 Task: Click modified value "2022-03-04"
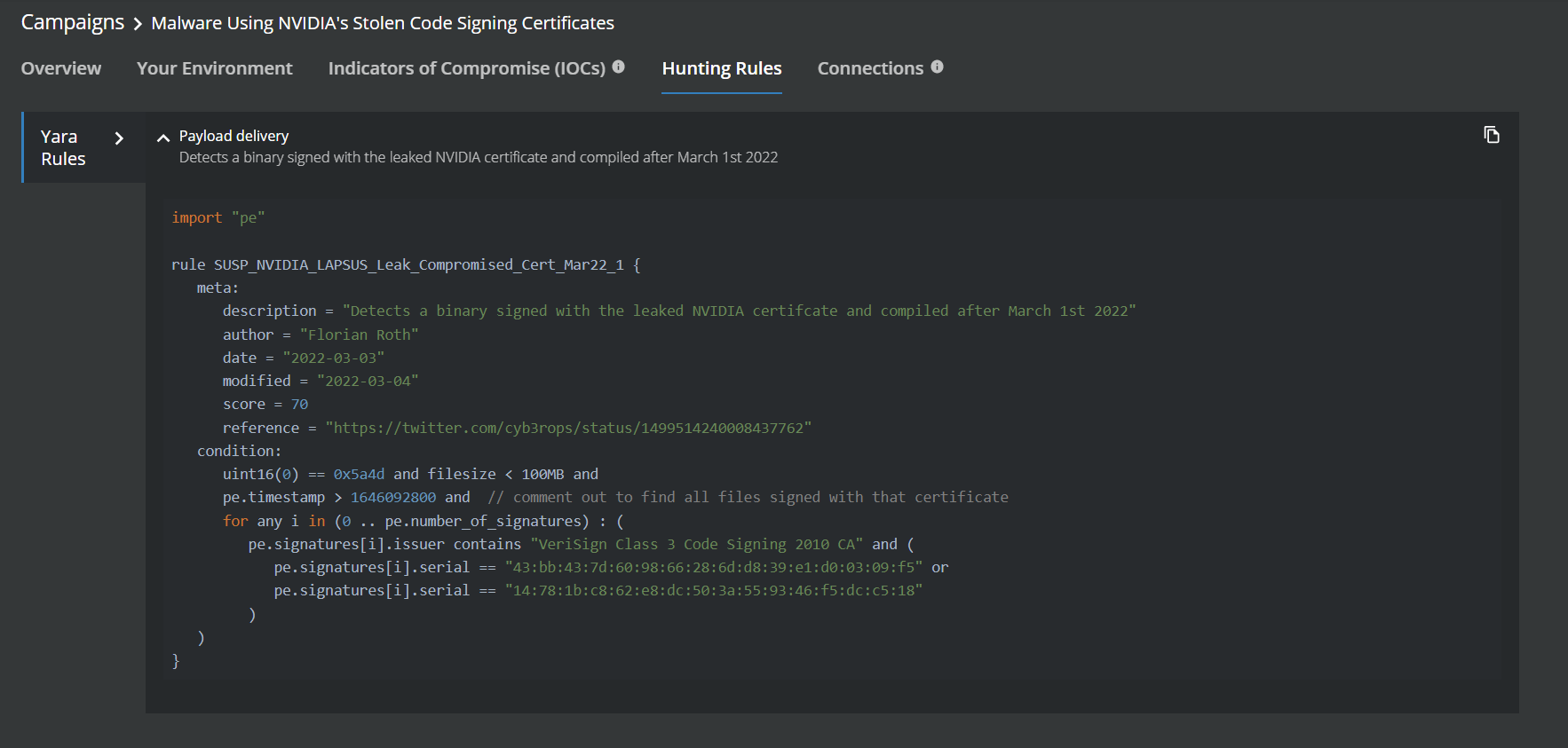click(368, 381)
